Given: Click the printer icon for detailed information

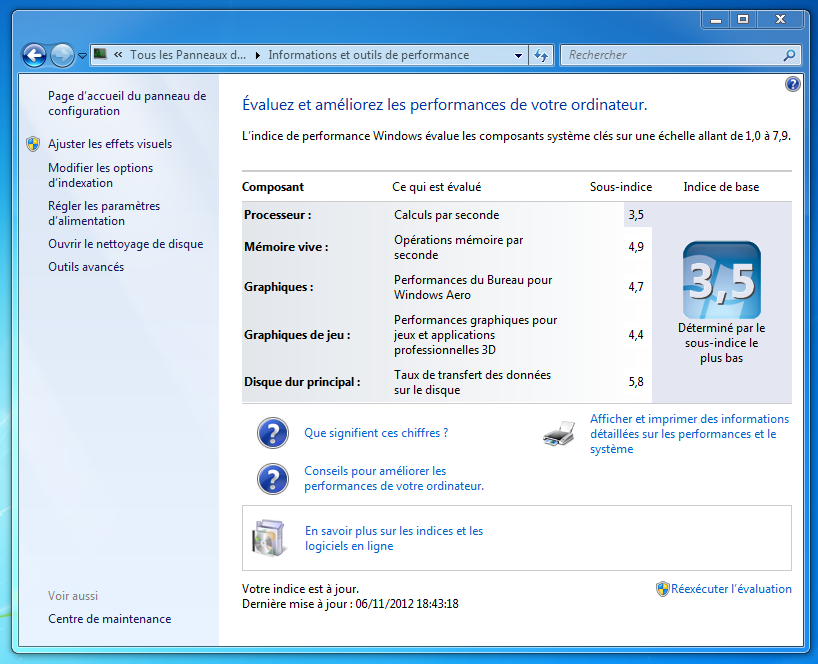Looking at the screenshot, I should (x=559, y=434).
